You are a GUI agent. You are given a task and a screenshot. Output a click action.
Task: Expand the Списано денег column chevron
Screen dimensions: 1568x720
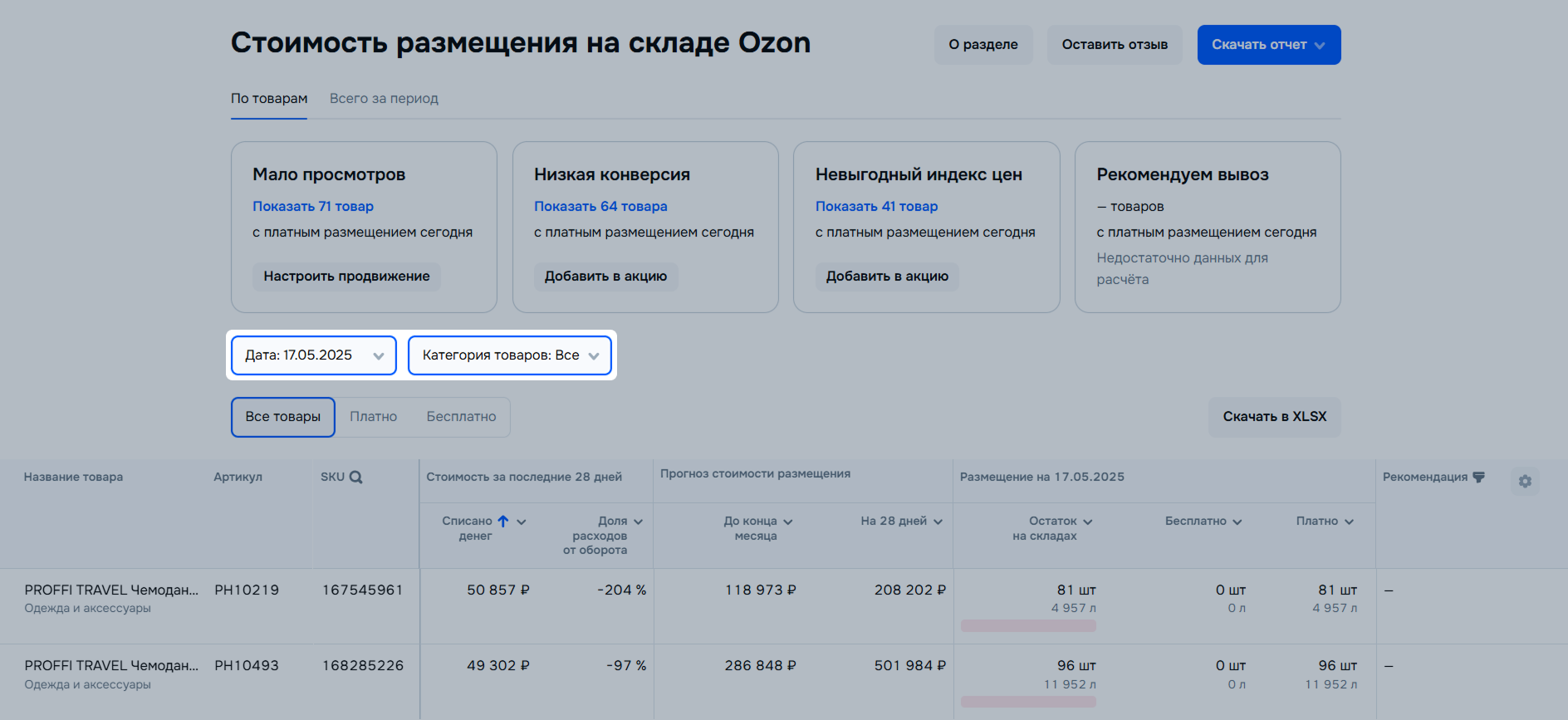tap(522, 522)
